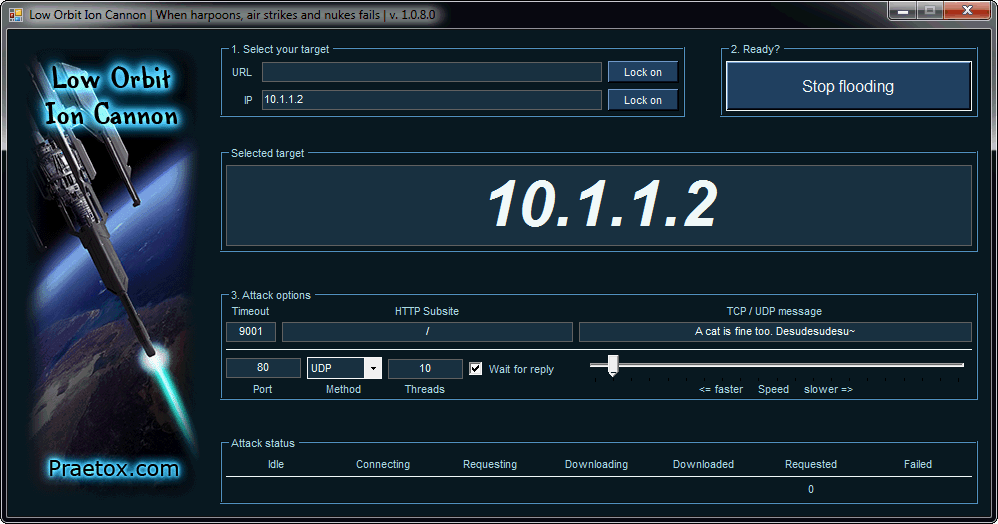Click the Downloaded status column header

tap(703, 464)
